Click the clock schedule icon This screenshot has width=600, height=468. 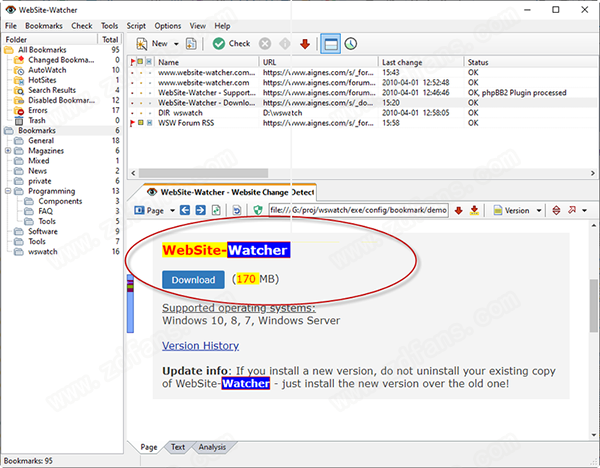tap(351, 44)
